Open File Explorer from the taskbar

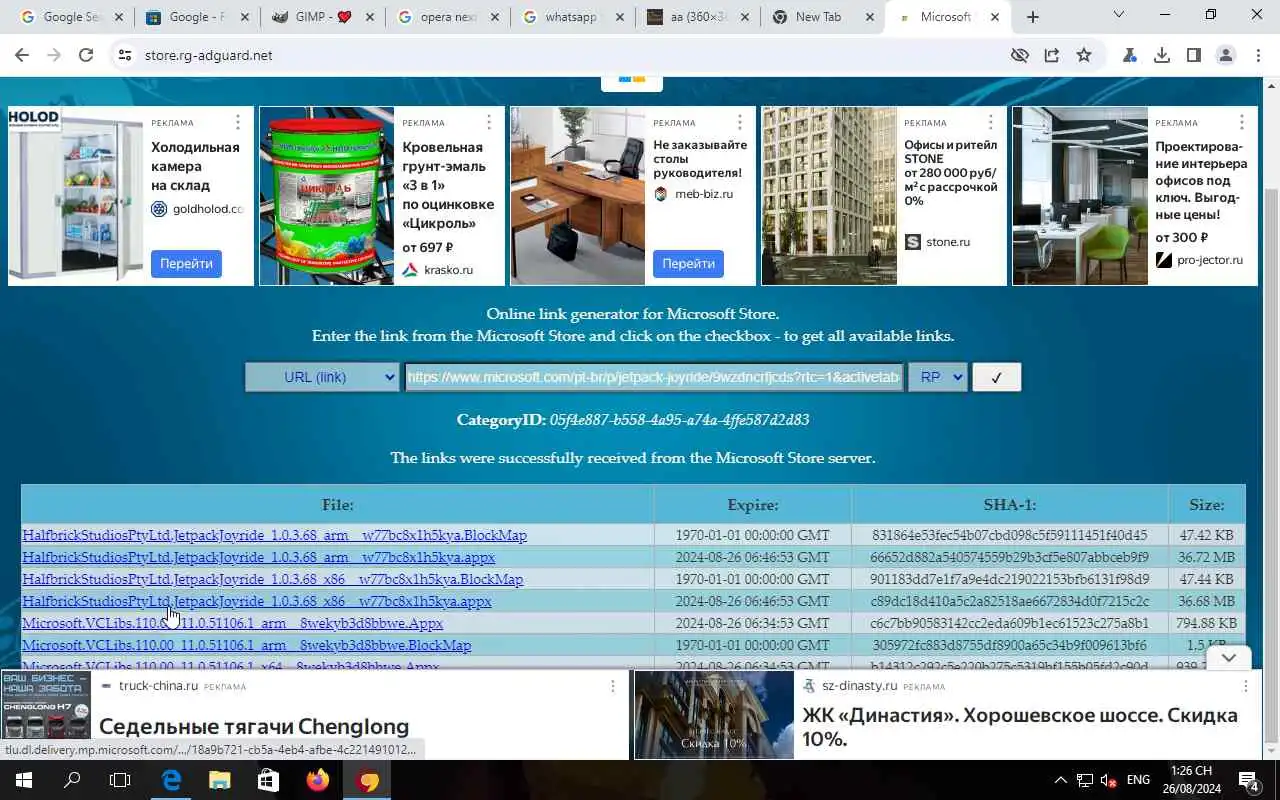tap(220, 780)
